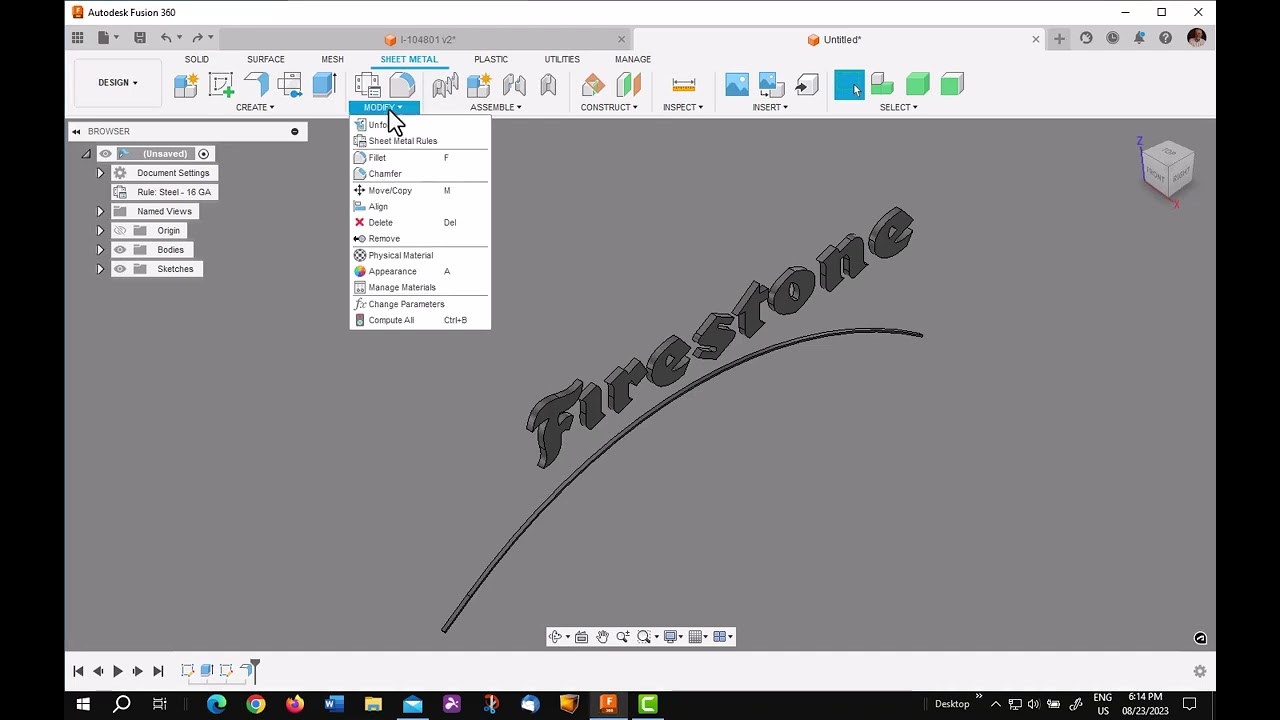Viewport: 1280px width, 720px height.
Task: Click the Insert Derive icon
Action: (x=806, y=85)
